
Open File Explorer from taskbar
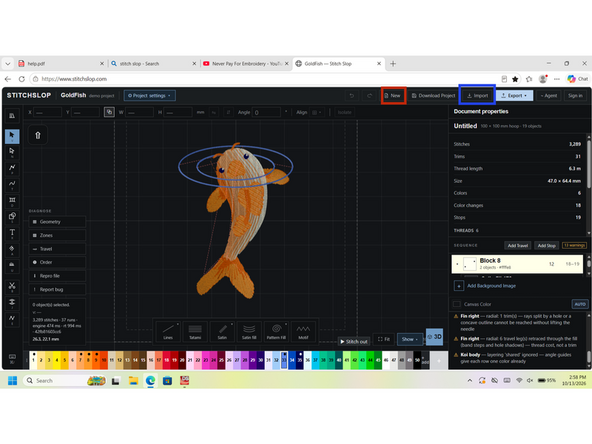[x=133, y=381]
